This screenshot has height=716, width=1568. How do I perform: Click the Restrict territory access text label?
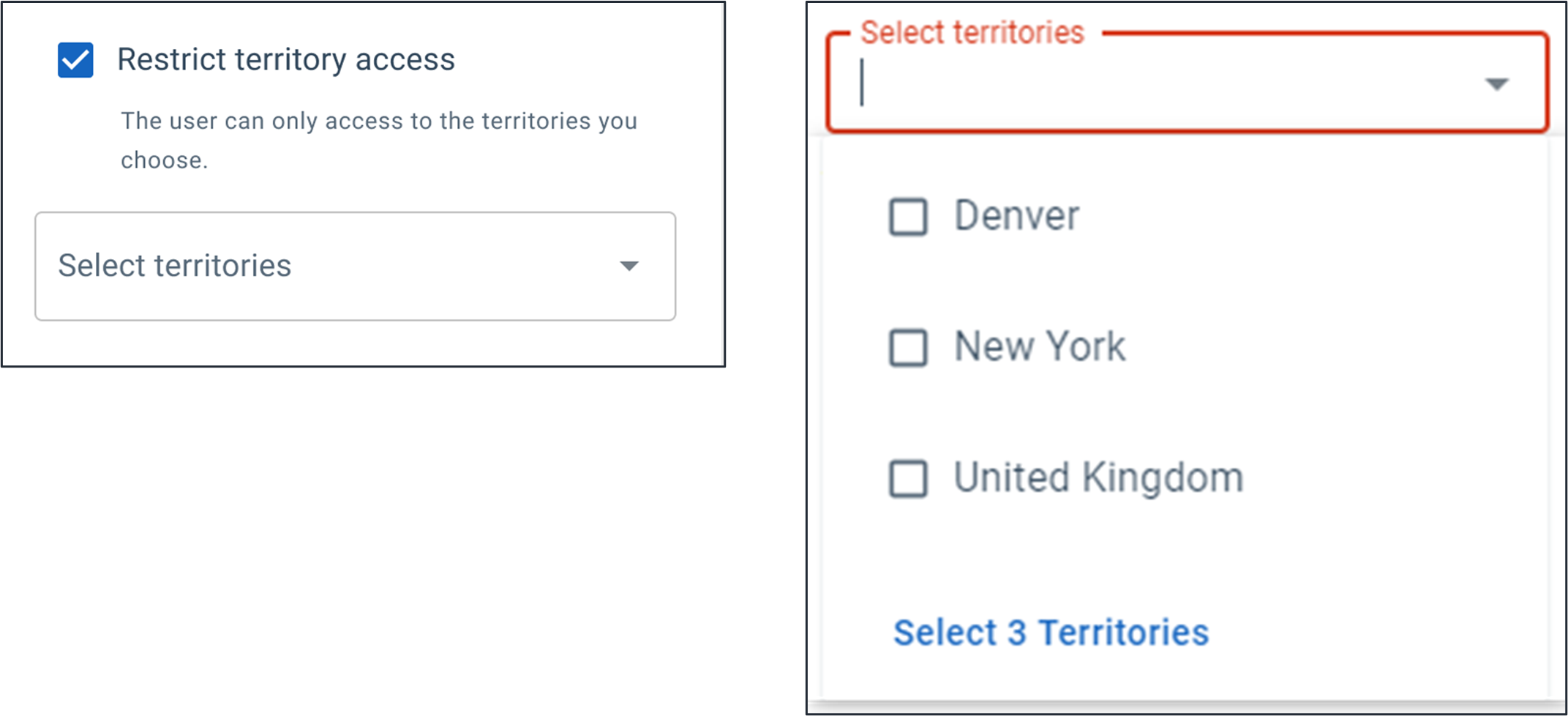[x=287, y=59]
